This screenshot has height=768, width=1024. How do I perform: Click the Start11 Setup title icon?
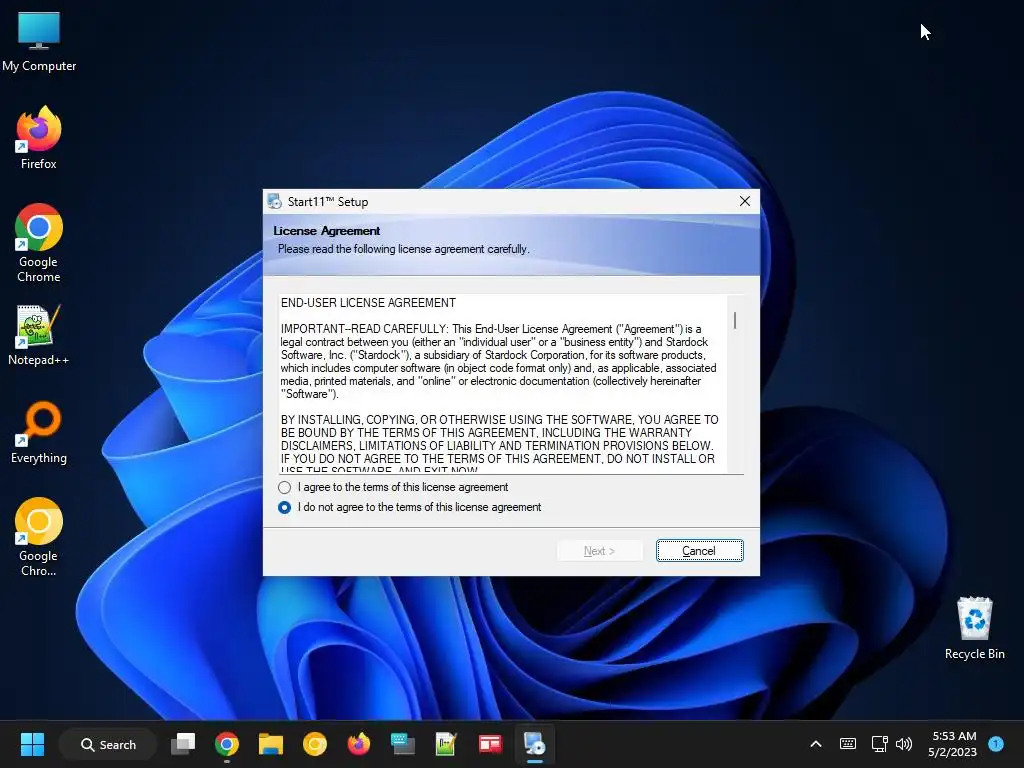pos(274,201)
